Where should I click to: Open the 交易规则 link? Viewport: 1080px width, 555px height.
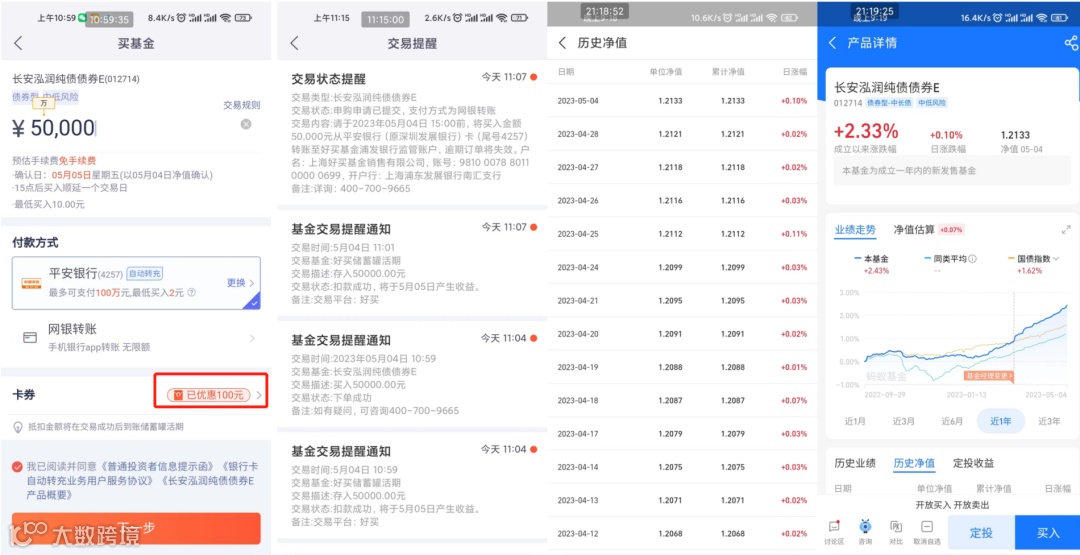(x=242, y=105)
